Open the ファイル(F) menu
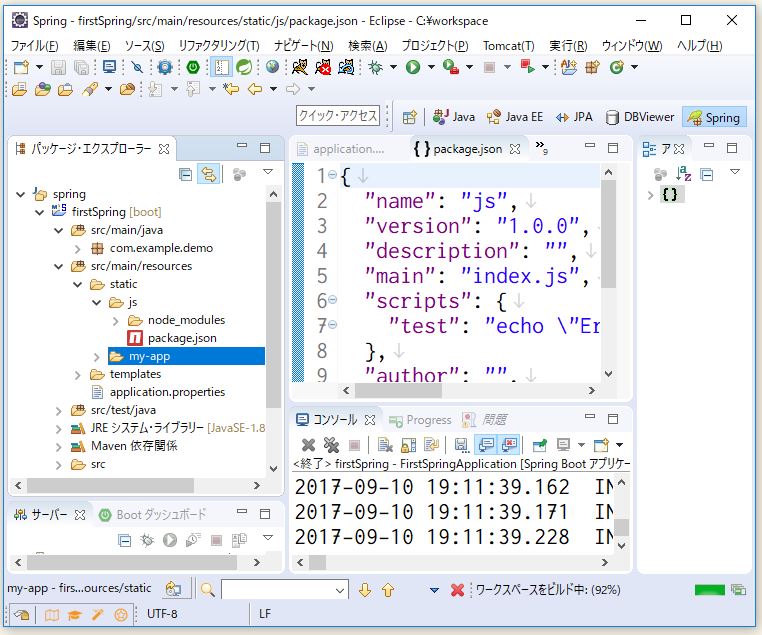Viewport: 762px width, 635px height. [35, 46]
